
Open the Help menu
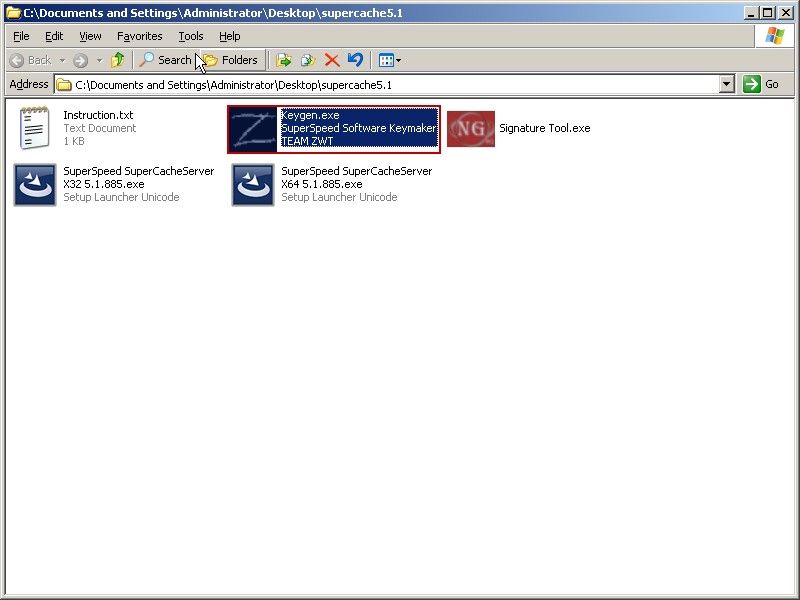point(230,36)
